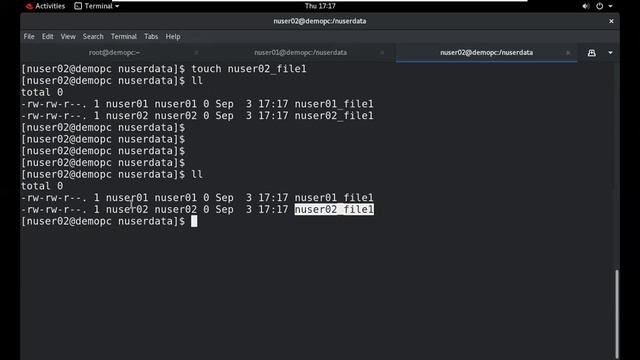Viewport: 640px width, 360px height.
Task: Open the Search menu
Action: [93, 36]
